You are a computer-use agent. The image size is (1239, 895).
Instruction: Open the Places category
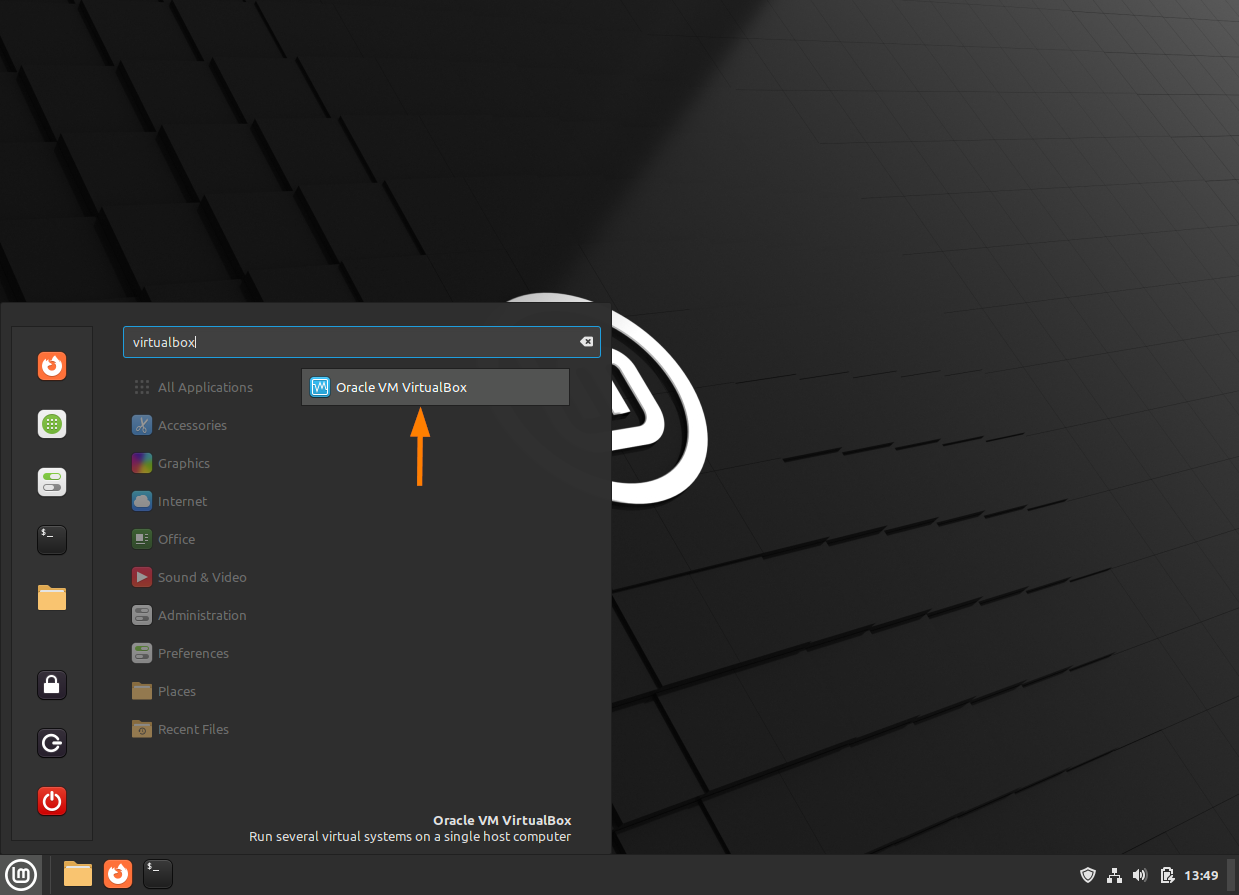click(x=164, y=691)
